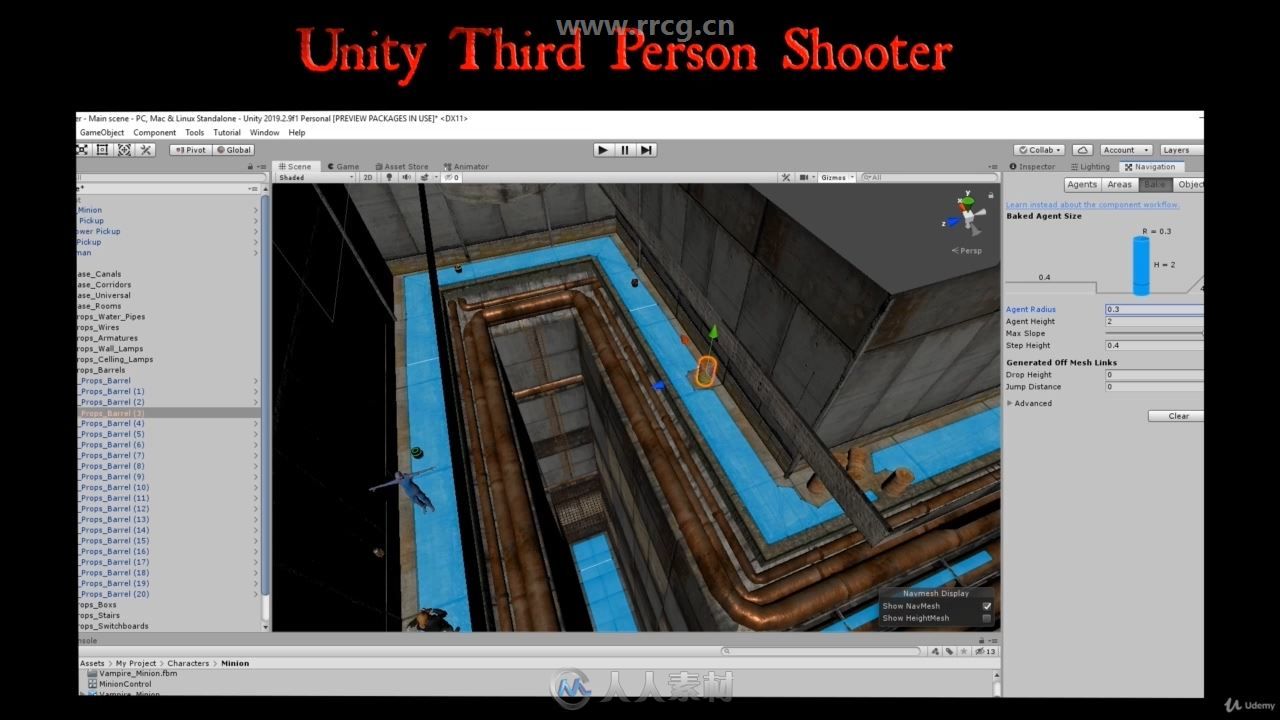The width and height of the screenshot is (1280, 720).
Task: Lock the Hierarchy panel
Action: [248, 167]
